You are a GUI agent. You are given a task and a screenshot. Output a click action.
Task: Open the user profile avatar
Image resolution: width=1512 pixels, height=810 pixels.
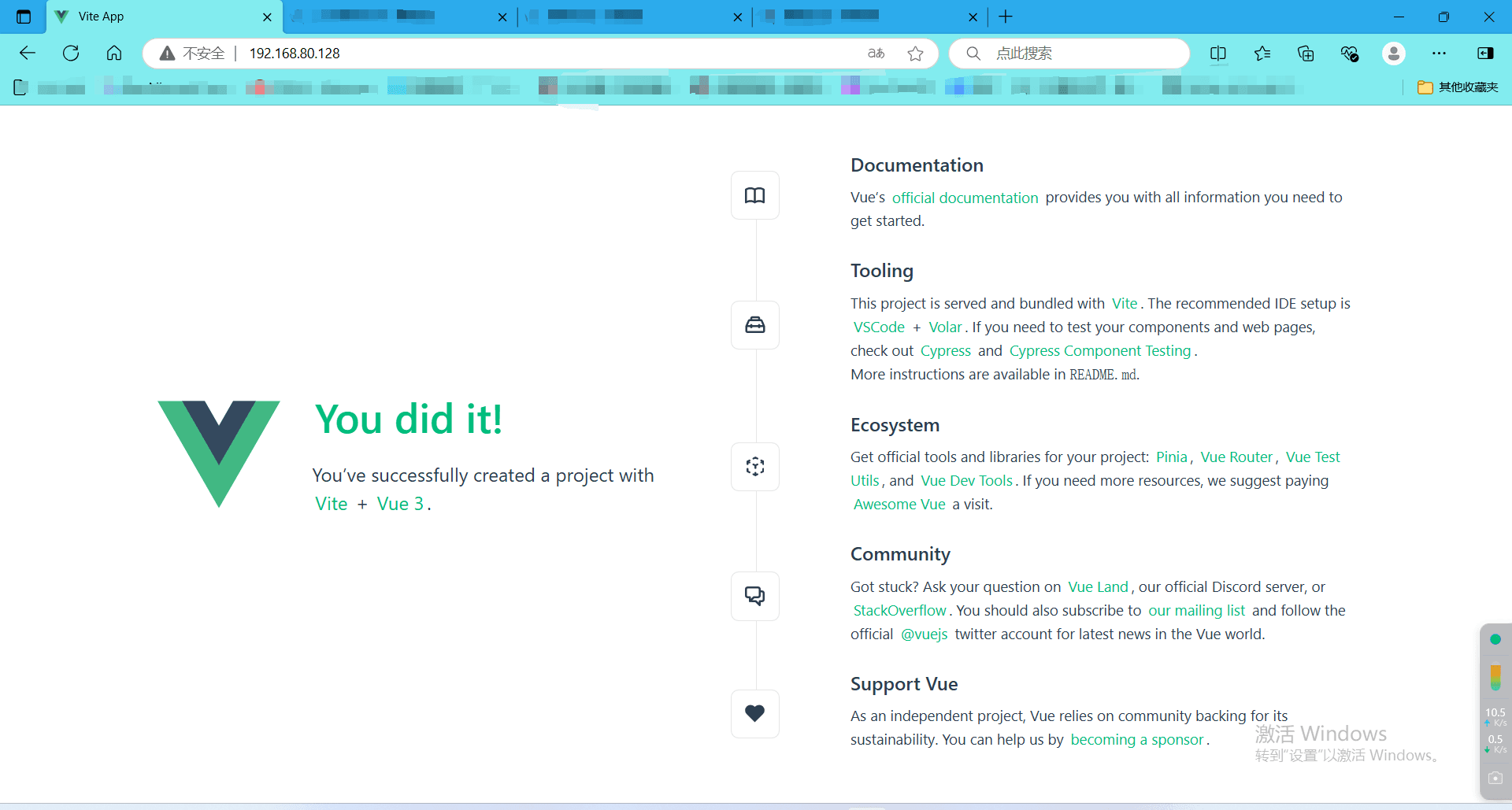click(x=1394, y=54)
